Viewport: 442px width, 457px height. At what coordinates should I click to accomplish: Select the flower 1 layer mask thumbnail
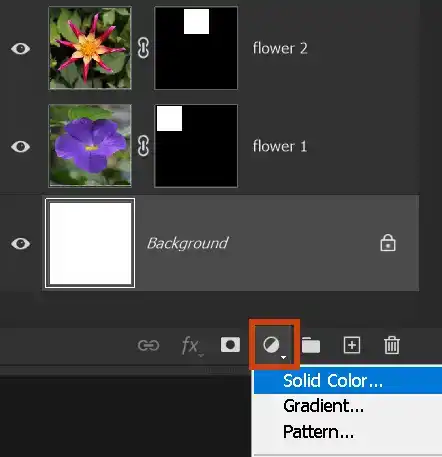[196, 146]
